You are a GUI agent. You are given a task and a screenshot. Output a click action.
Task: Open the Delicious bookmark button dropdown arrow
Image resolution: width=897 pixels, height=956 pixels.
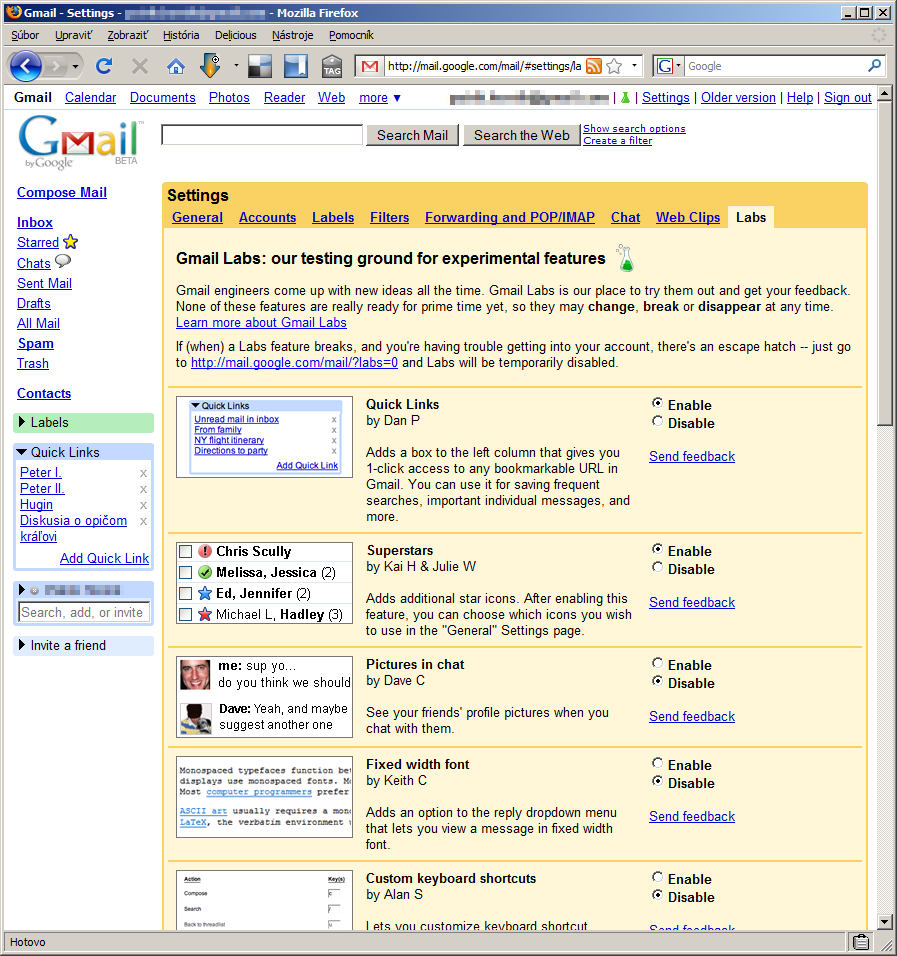point(235,65)
